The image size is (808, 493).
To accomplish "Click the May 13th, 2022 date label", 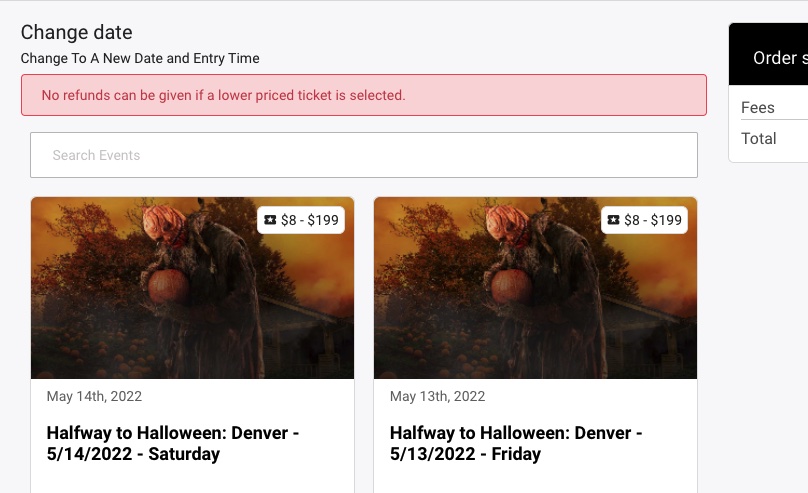I will click(437, 396).
